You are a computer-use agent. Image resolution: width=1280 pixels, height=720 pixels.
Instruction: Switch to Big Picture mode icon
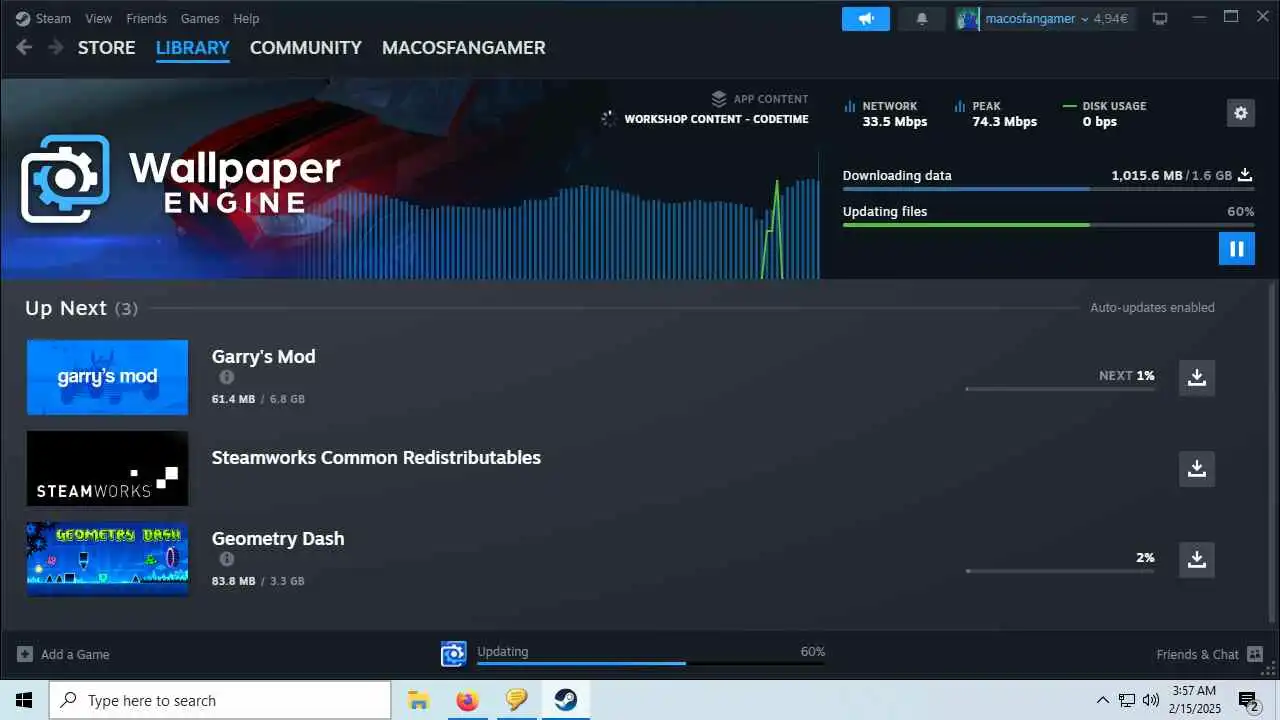(x=1160, y=18)
